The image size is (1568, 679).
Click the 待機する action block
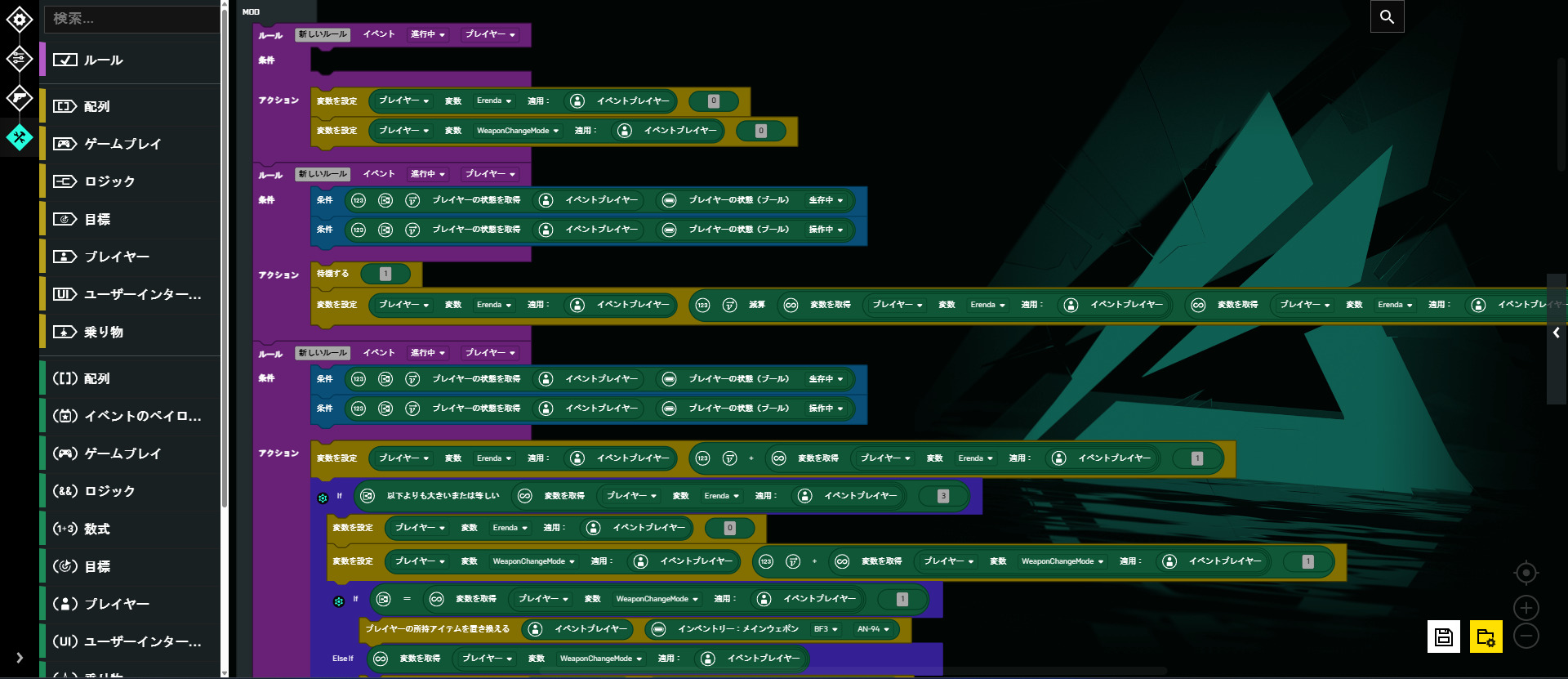tap(332, 274)
